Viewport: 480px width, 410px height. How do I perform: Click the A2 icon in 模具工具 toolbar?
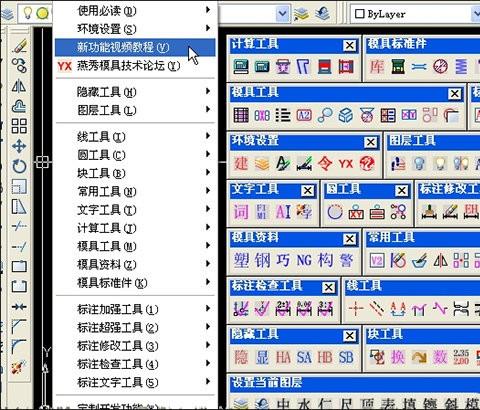coord(304,115)
